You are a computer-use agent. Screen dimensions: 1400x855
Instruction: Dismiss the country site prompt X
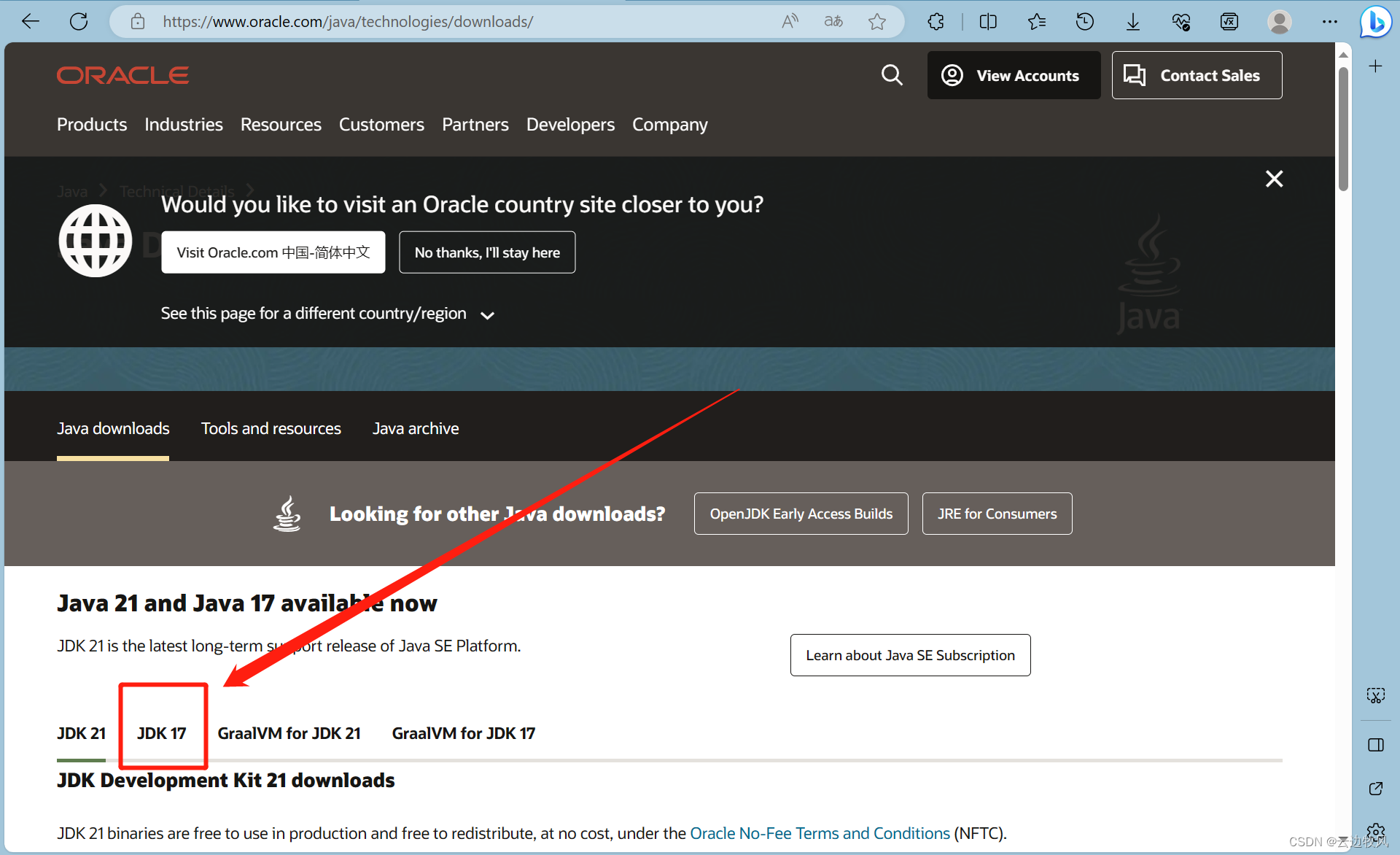coord(1274,179)
